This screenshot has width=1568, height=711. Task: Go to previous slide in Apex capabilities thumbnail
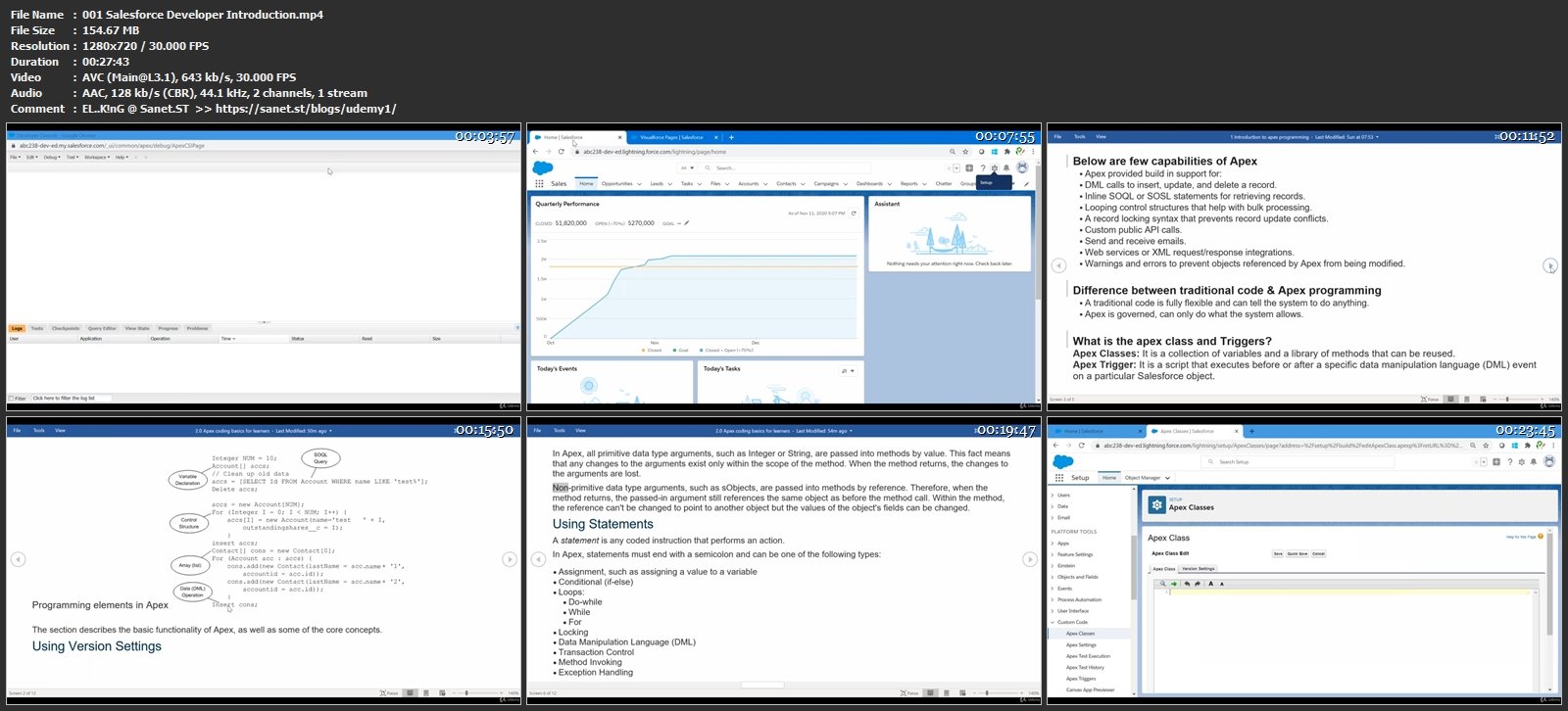(x=1058, y=265)
